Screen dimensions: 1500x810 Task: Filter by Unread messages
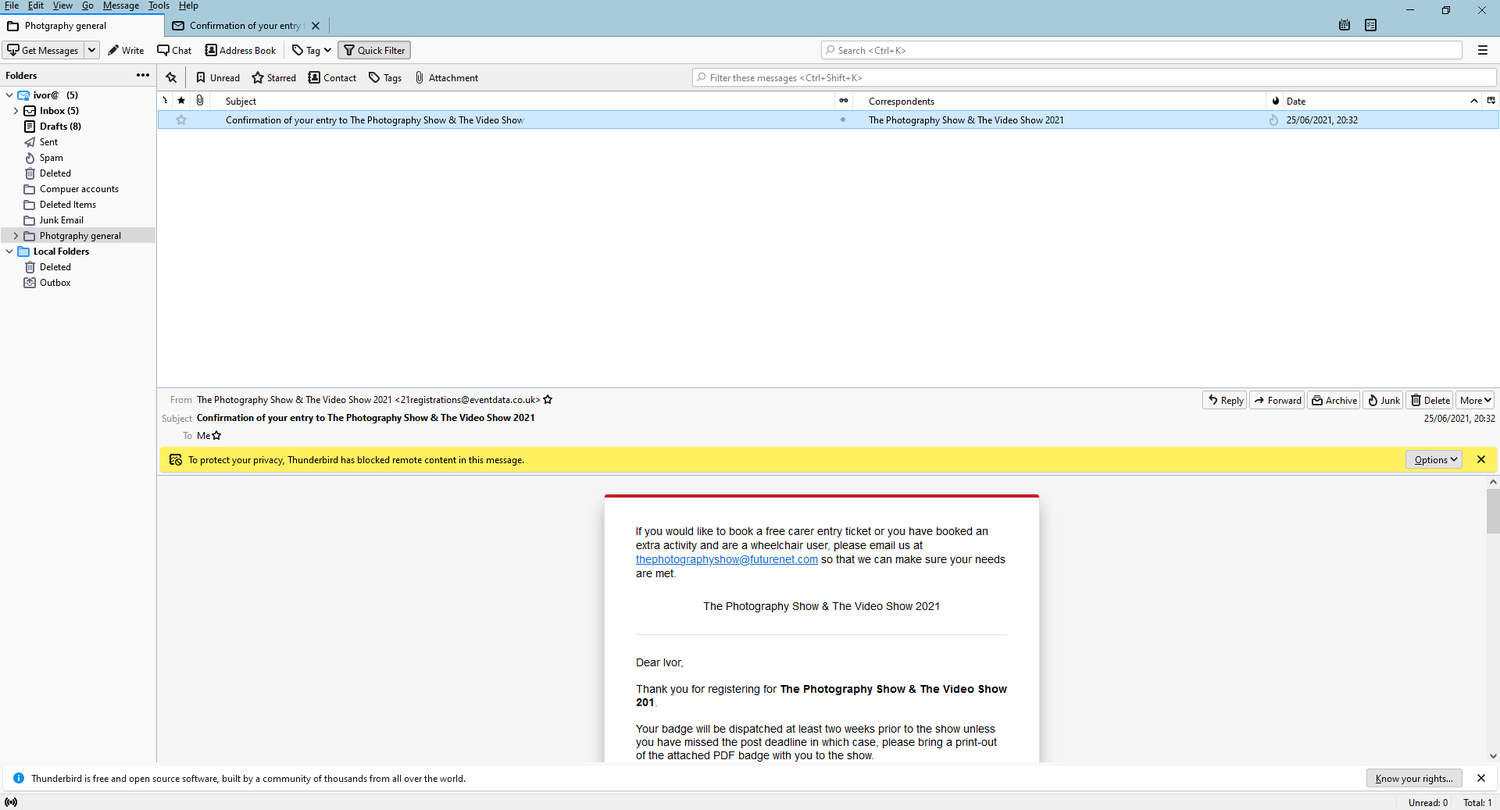[x=217, y=77]
